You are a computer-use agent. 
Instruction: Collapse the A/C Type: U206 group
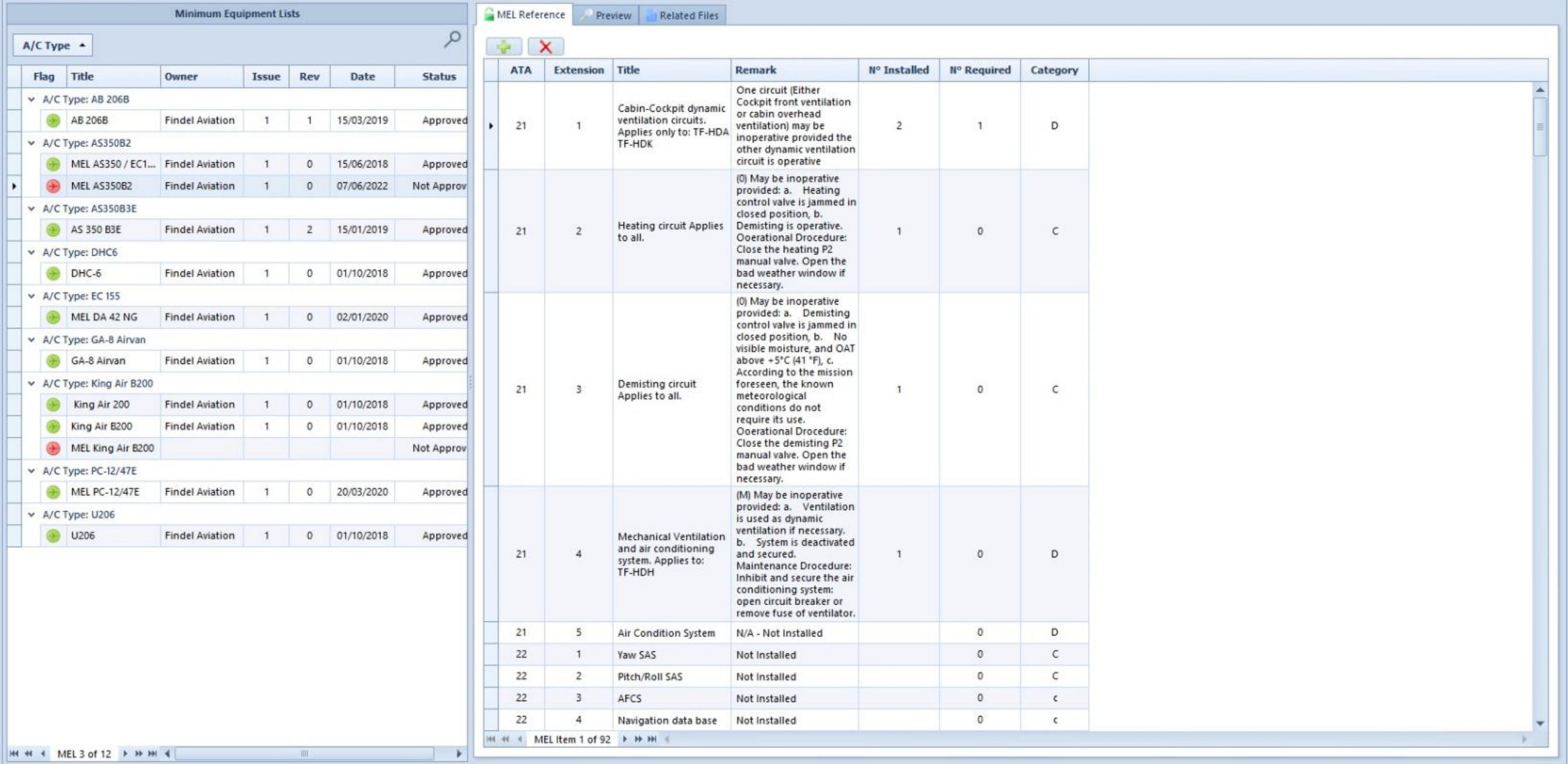click(x=31, y=514)
